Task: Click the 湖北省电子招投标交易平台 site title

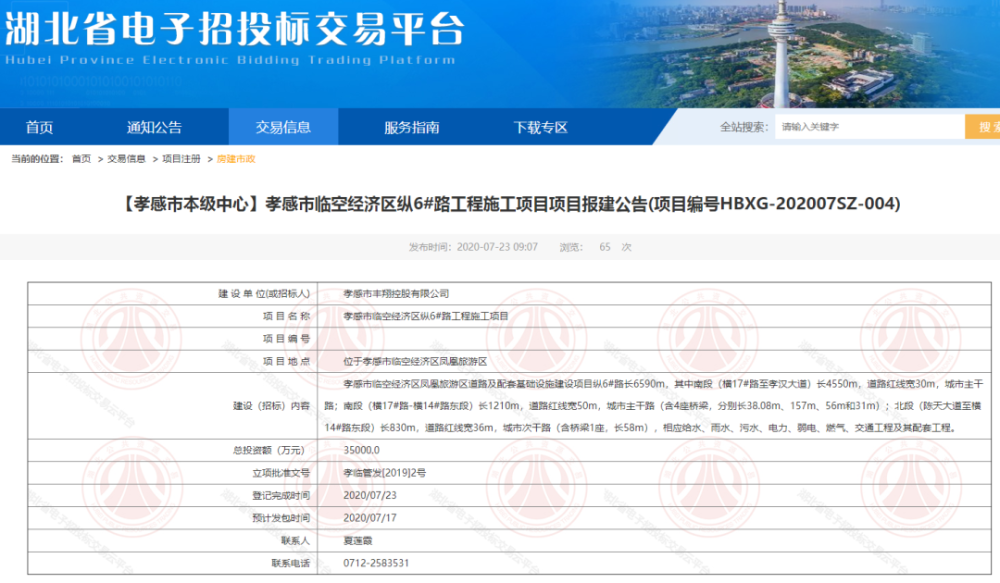Action: pyautogui.click(x=234, y=29)
